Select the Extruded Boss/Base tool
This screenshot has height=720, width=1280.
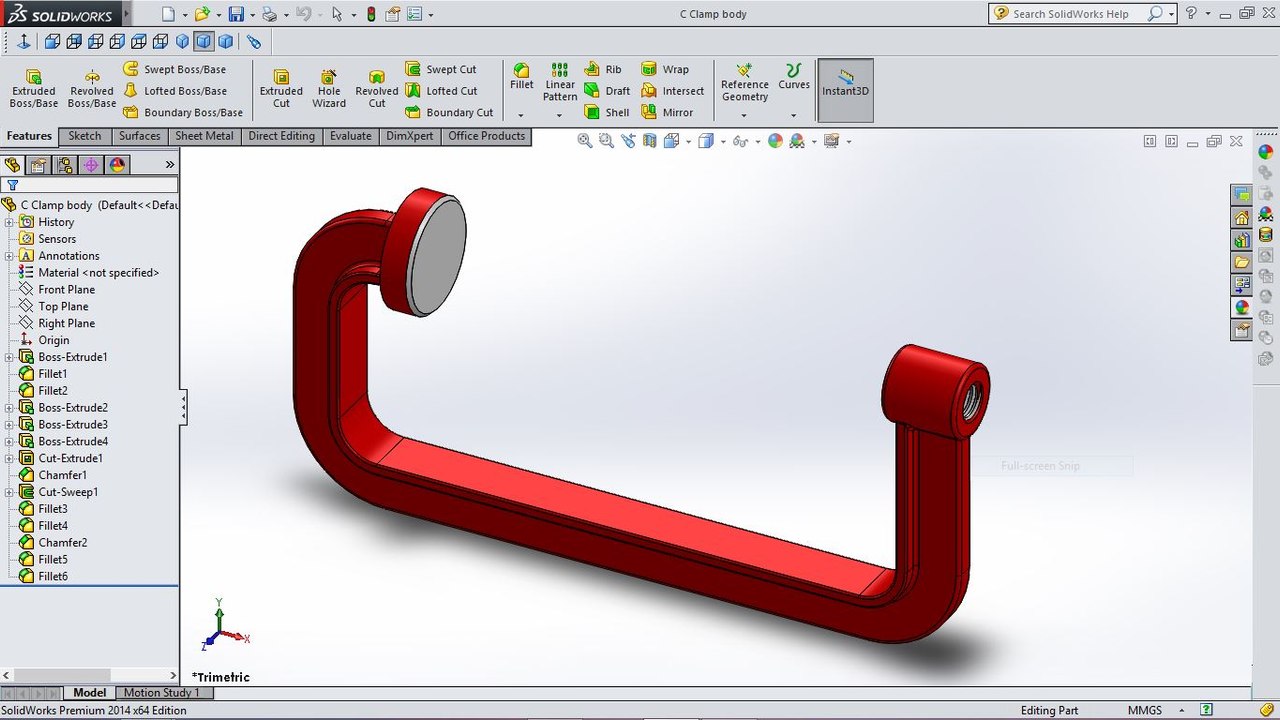[x=33, y=89]
